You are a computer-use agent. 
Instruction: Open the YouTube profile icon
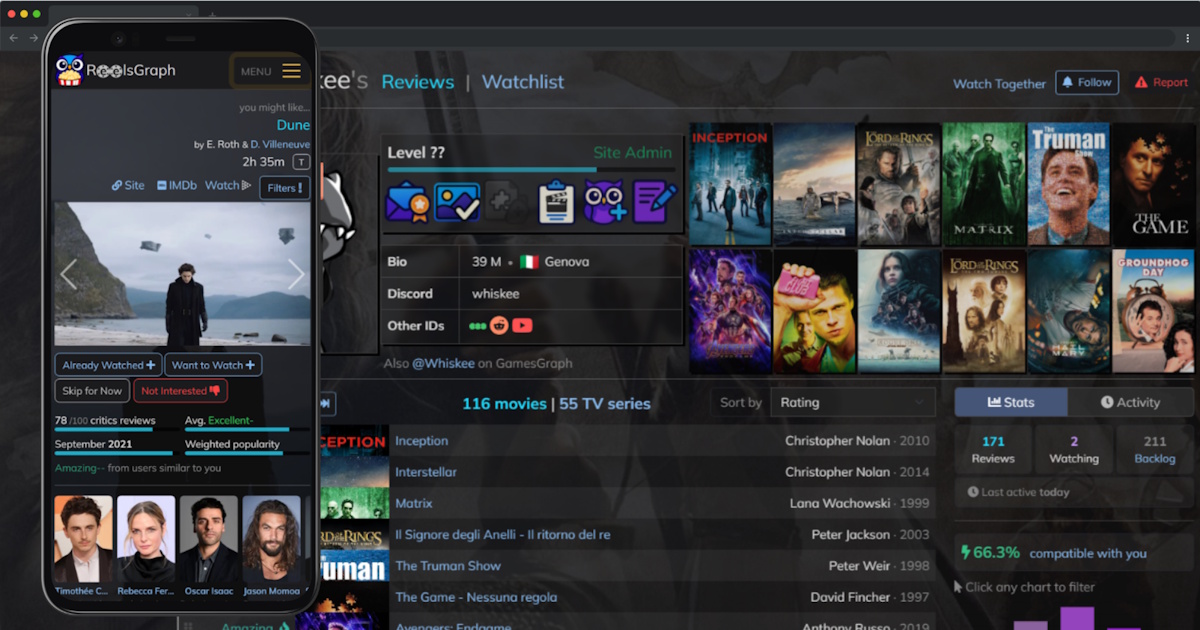click(522, 326)
